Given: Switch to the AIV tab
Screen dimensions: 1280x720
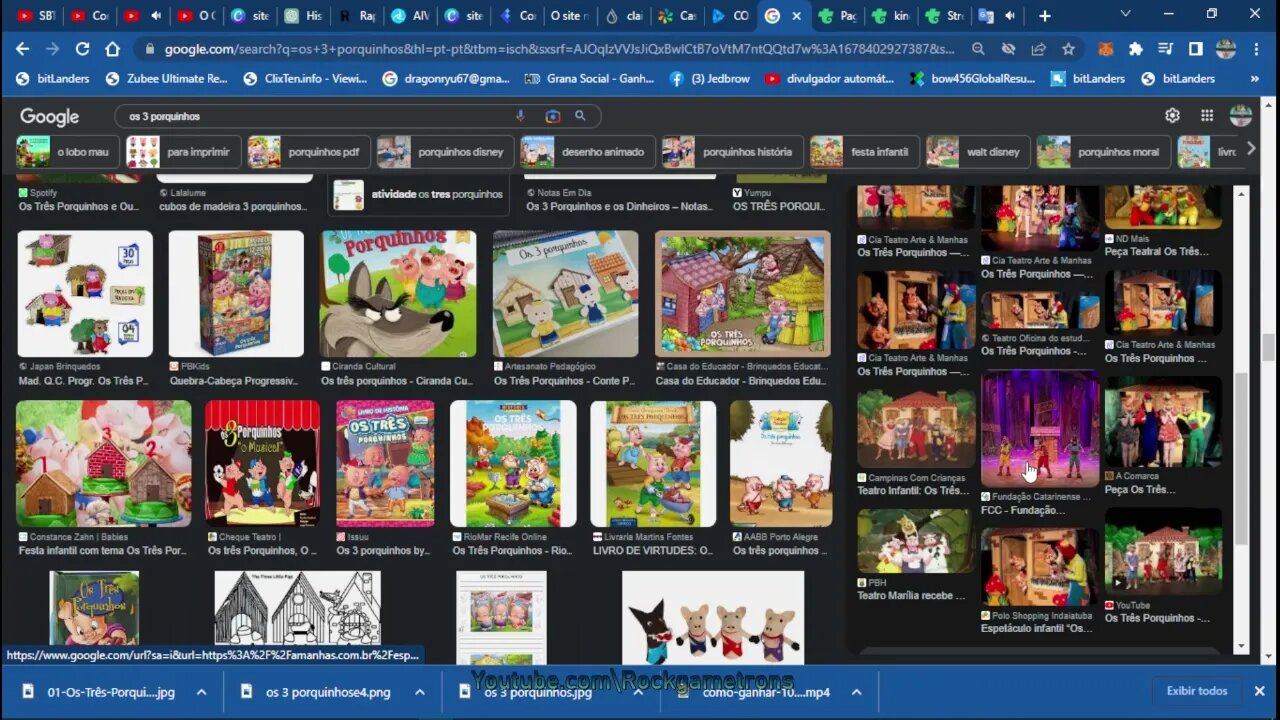Looking at the screenshot, I should [x=409, y=15].
